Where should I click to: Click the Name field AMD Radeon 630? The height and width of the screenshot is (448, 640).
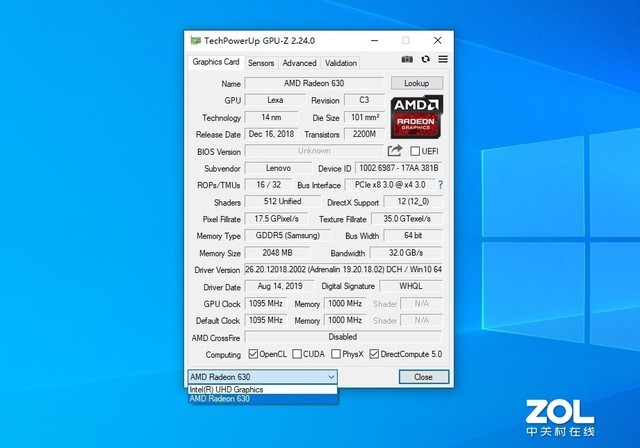(314, 83)
